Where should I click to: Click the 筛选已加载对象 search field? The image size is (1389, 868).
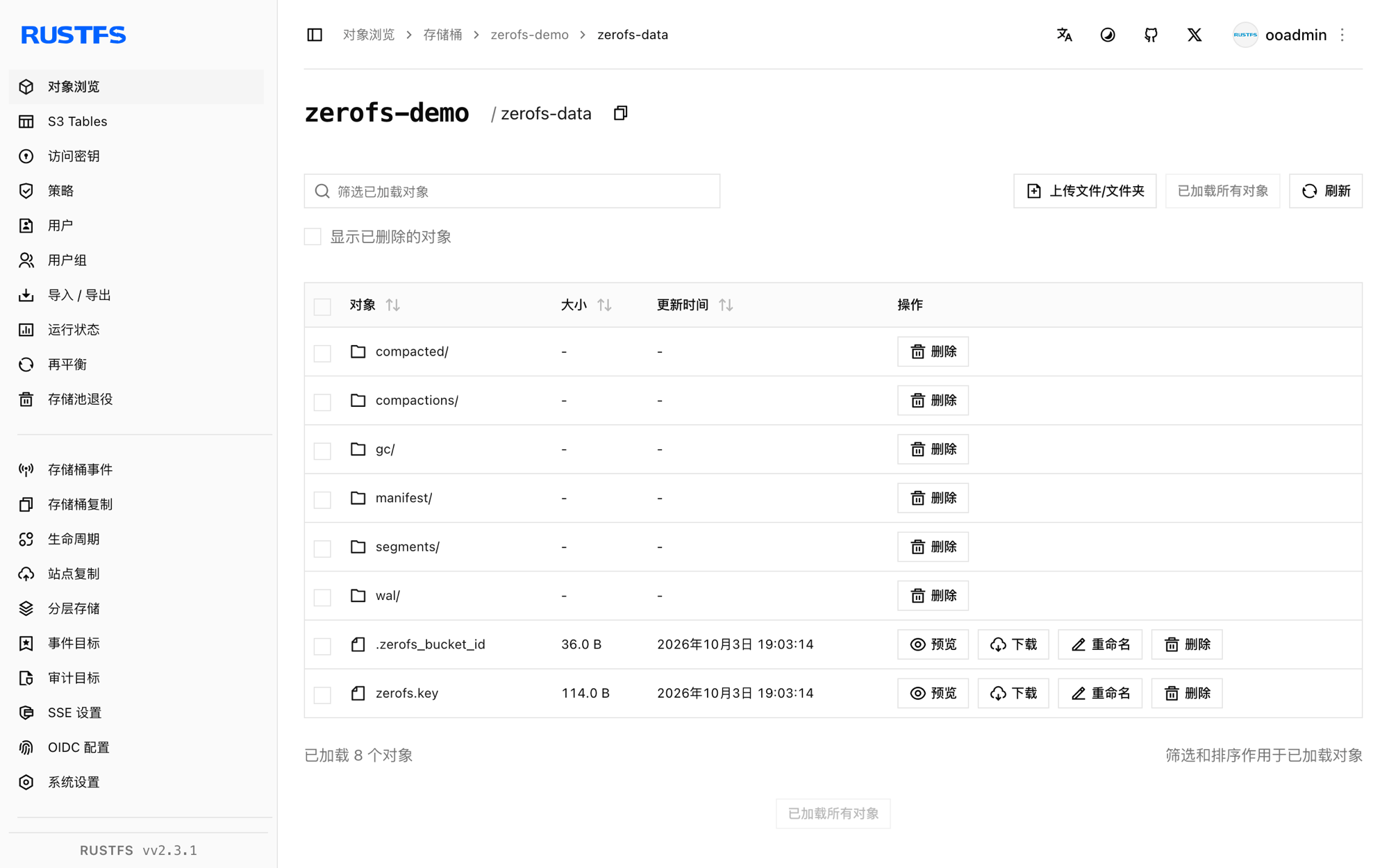point(512,191)
